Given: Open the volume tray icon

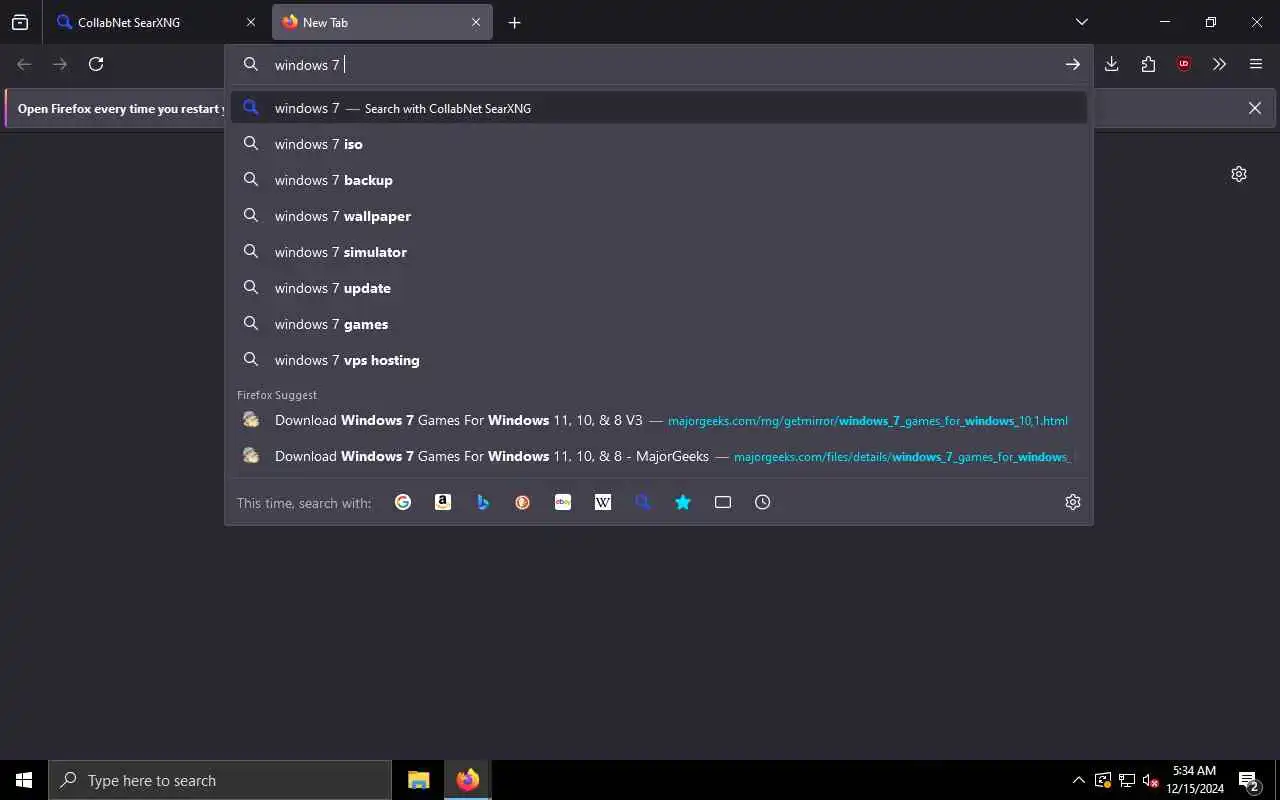Looking at the screenshot, I should coord(1151,780).
